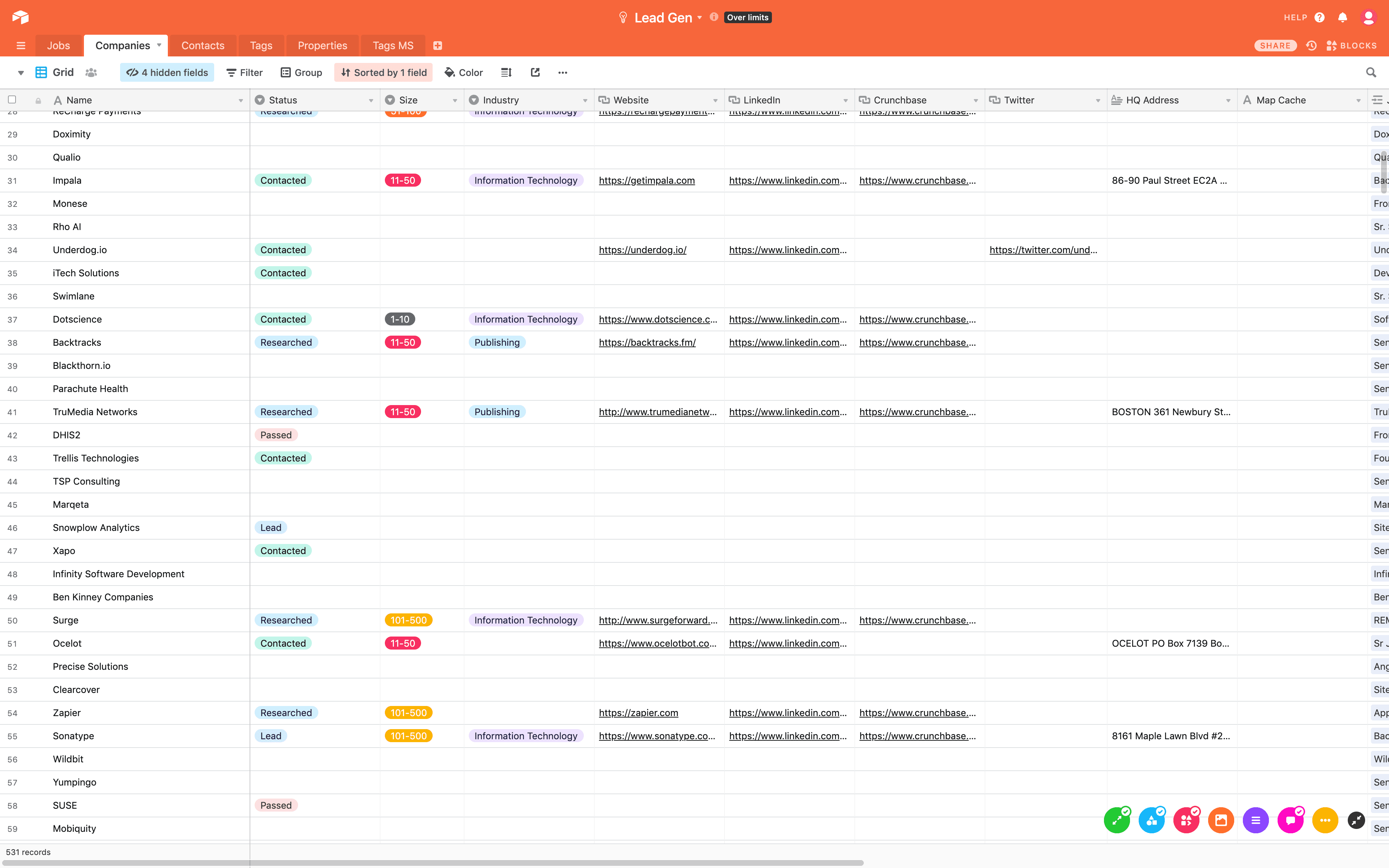Click the red apps block icon
This screenshot has width=1389, height=868.
click(1186, 820)
